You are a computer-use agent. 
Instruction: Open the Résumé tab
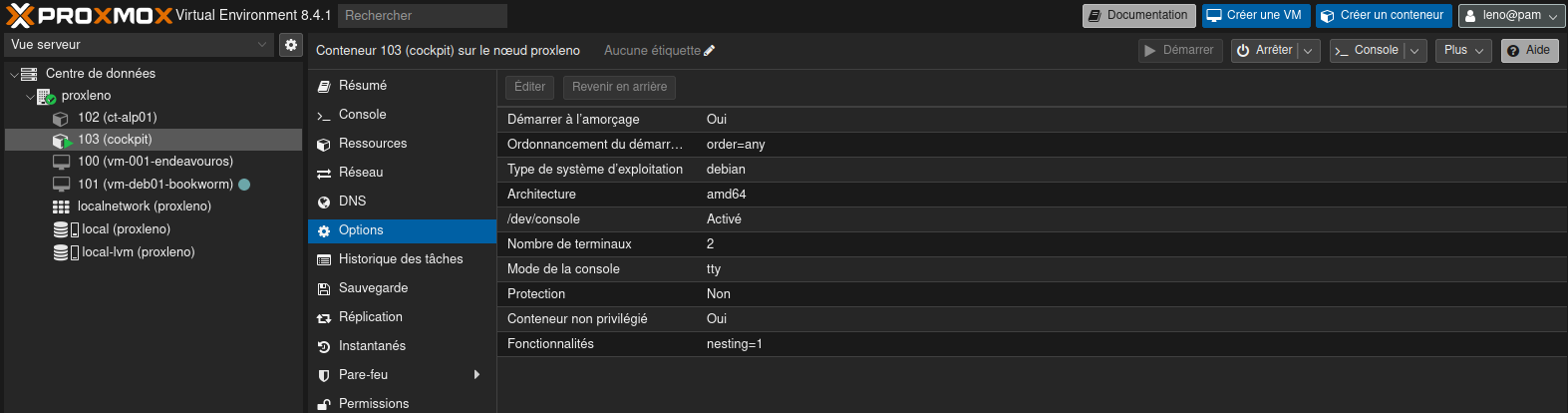tap(362, 86)
